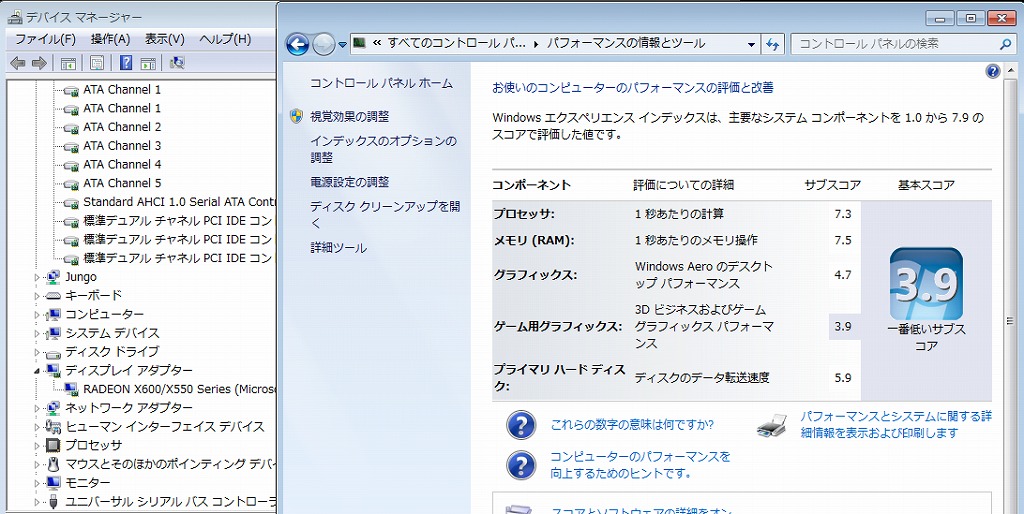Click the address bar folder icon in Control Panel

coord(359,43)
